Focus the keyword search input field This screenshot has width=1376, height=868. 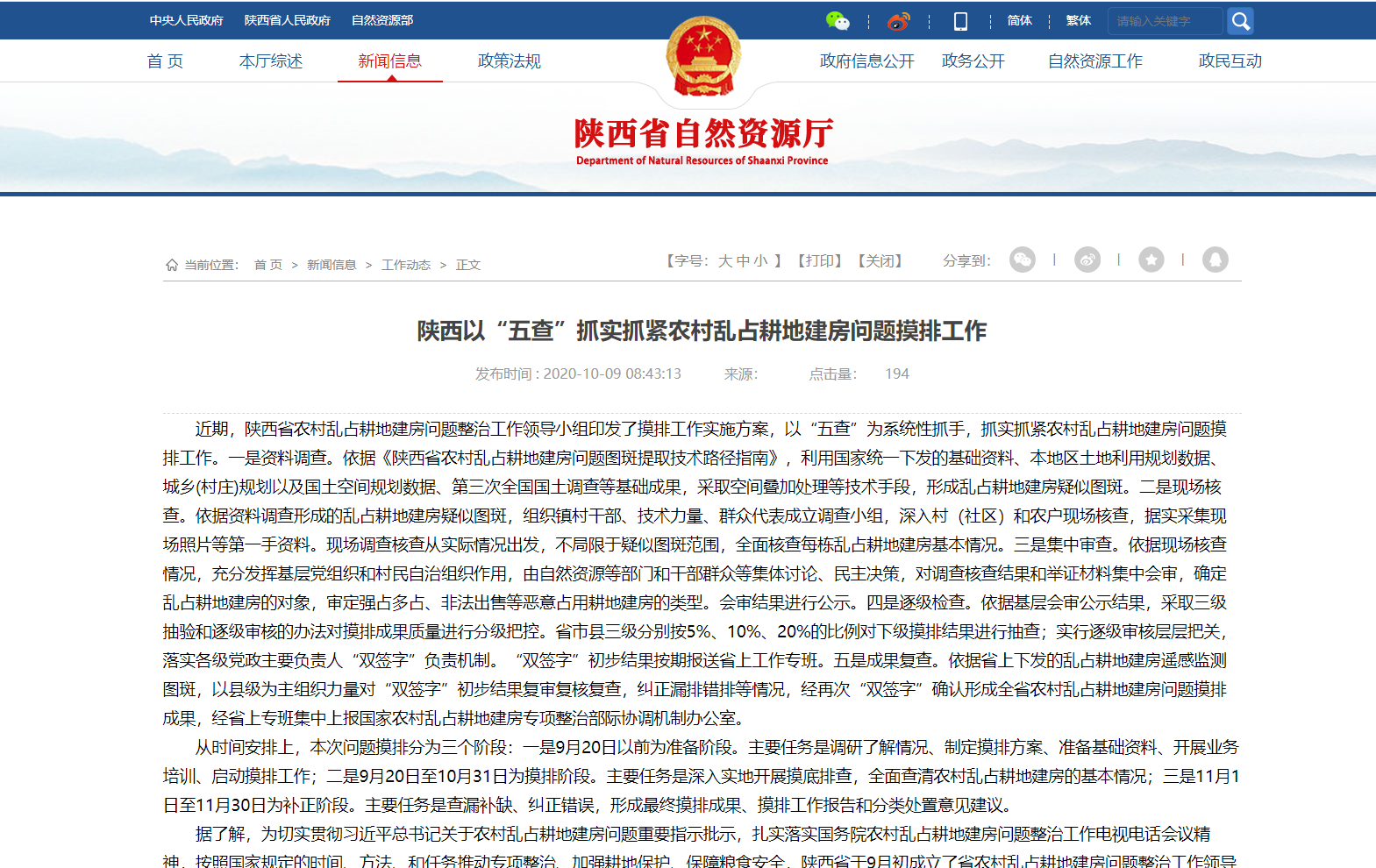tap(1166, 21)
